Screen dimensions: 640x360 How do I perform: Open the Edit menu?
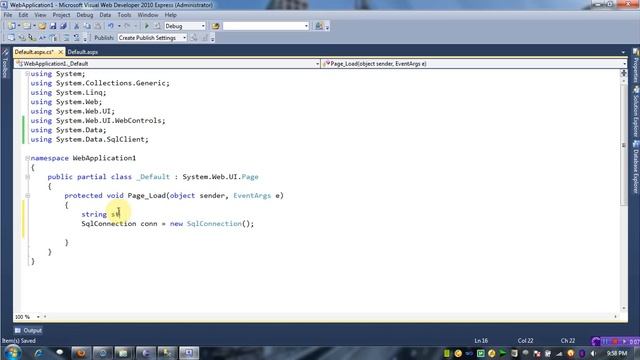[x=23, y=15]
